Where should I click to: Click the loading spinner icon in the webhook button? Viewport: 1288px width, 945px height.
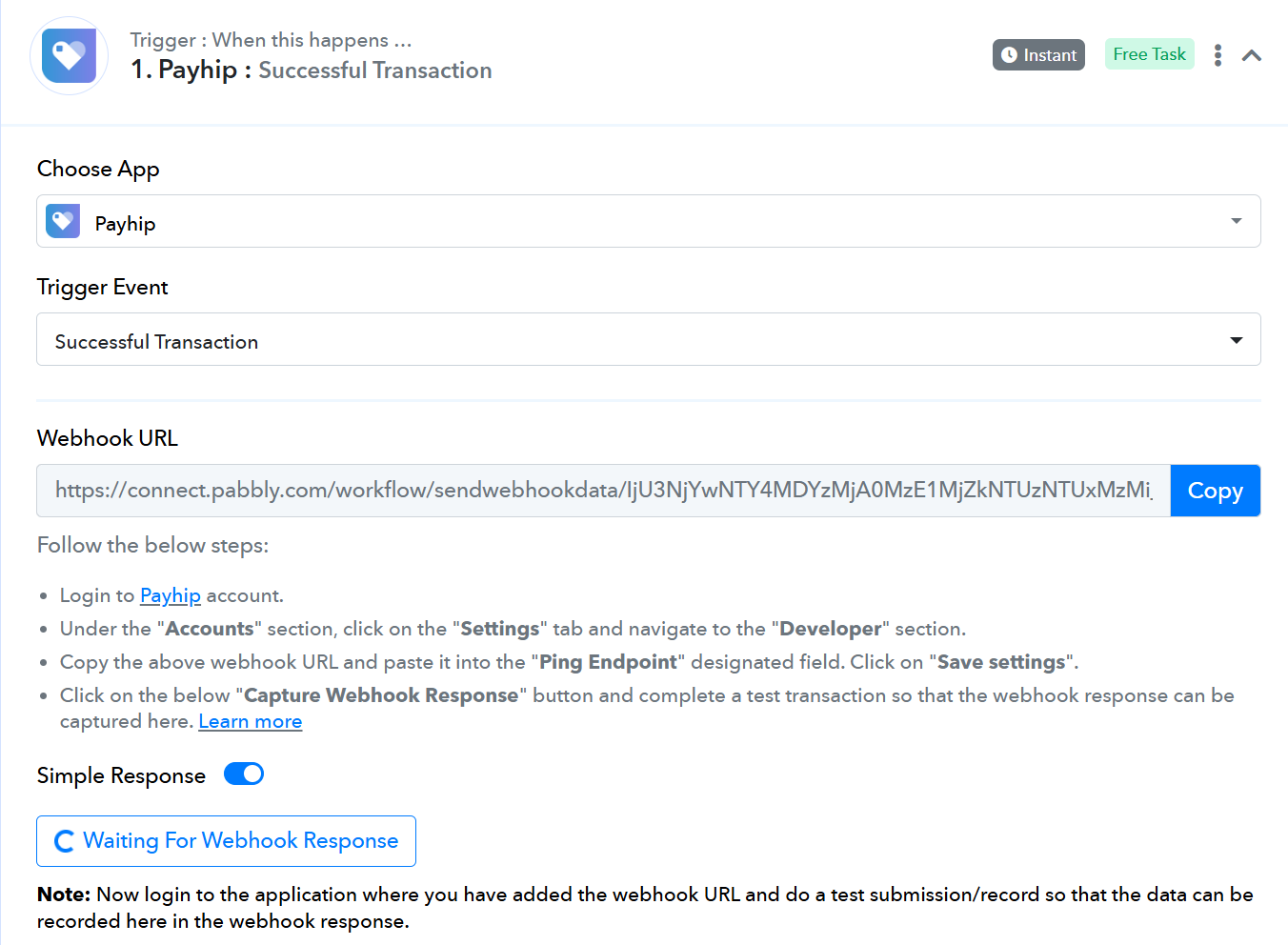[x=64, y=841]
